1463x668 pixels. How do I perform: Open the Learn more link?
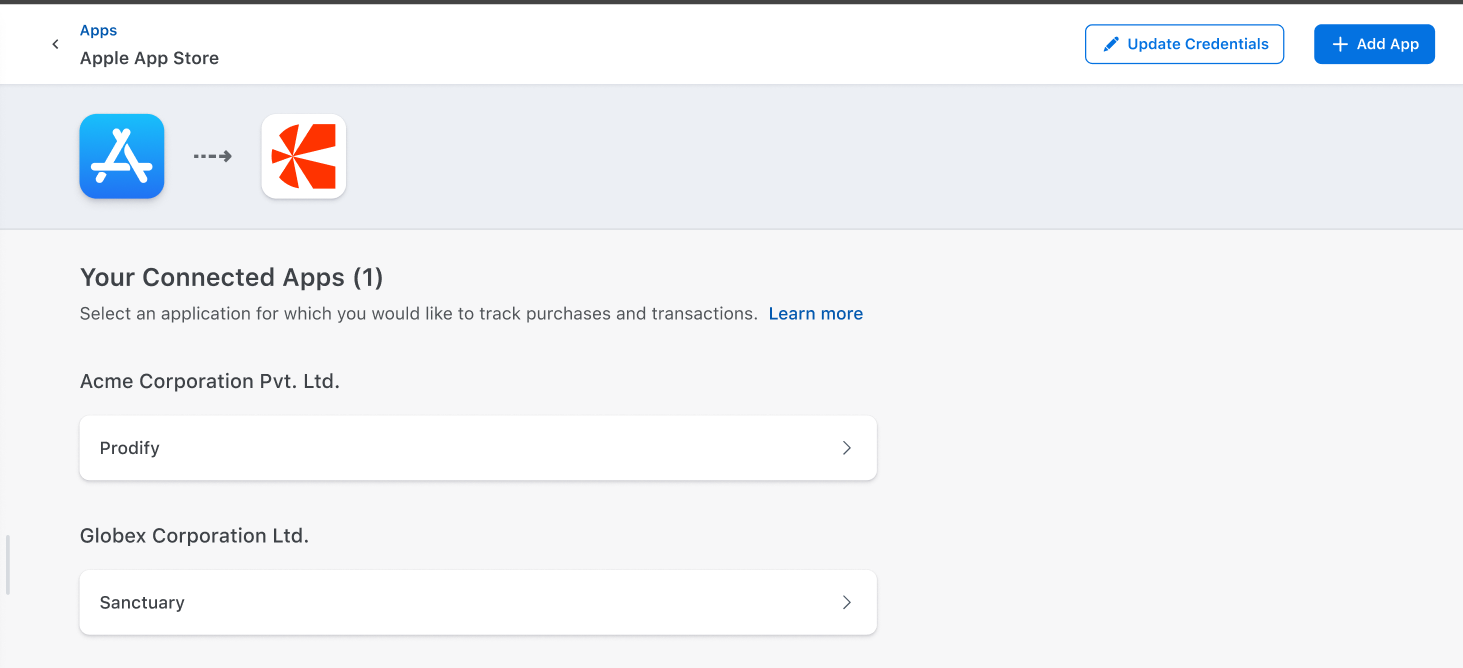pos(815,314)
